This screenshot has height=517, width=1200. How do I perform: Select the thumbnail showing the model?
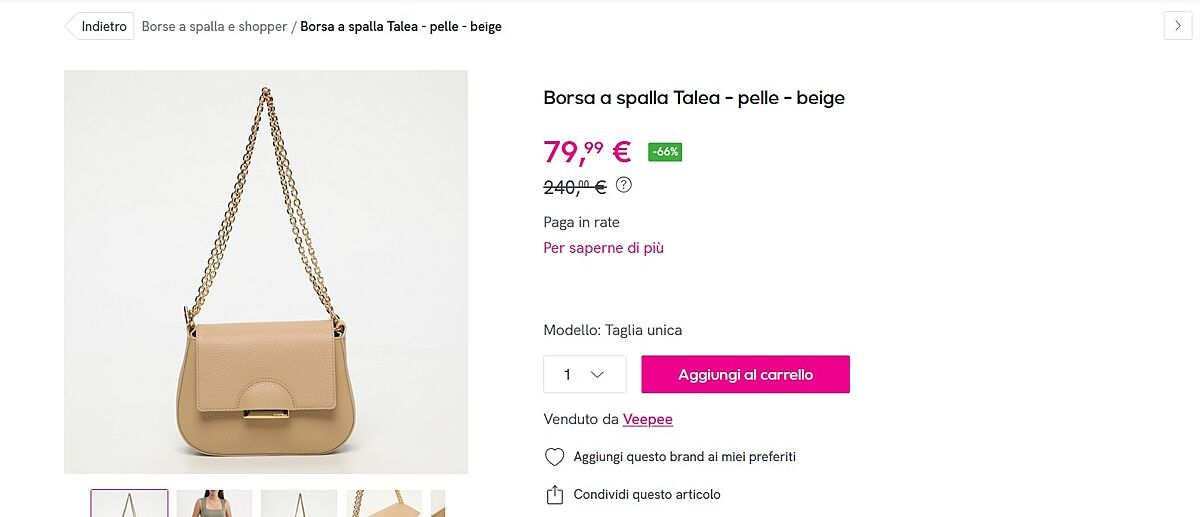[214, 503]
